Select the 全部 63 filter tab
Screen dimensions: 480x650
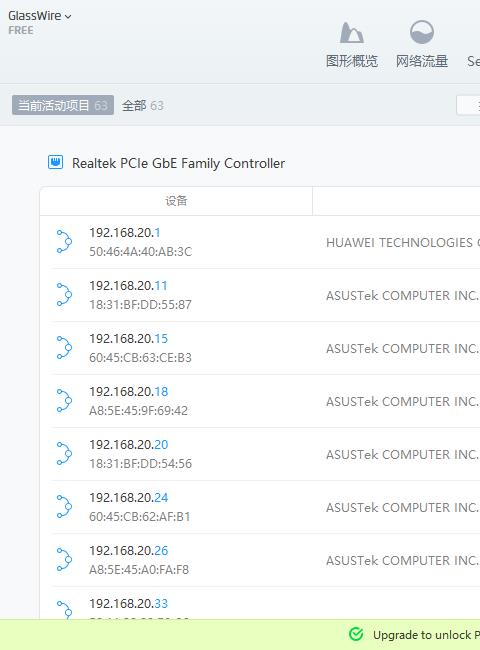143,105
